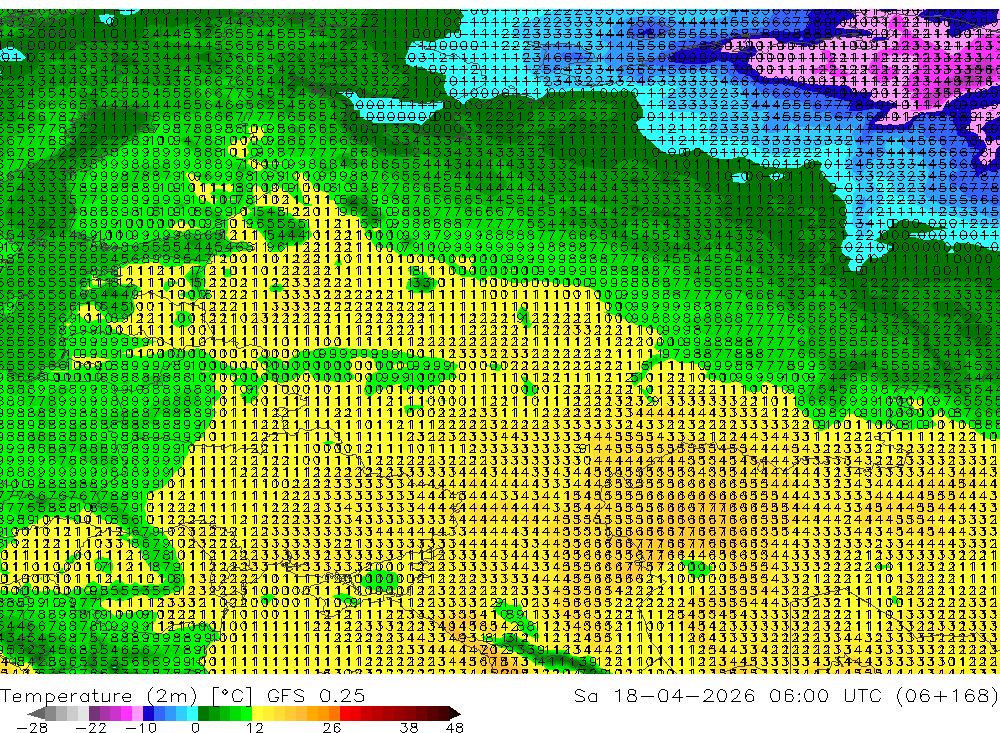Click the '38' legend value
The width and height of the screenshot is (1000, 733).
[409, 728]
